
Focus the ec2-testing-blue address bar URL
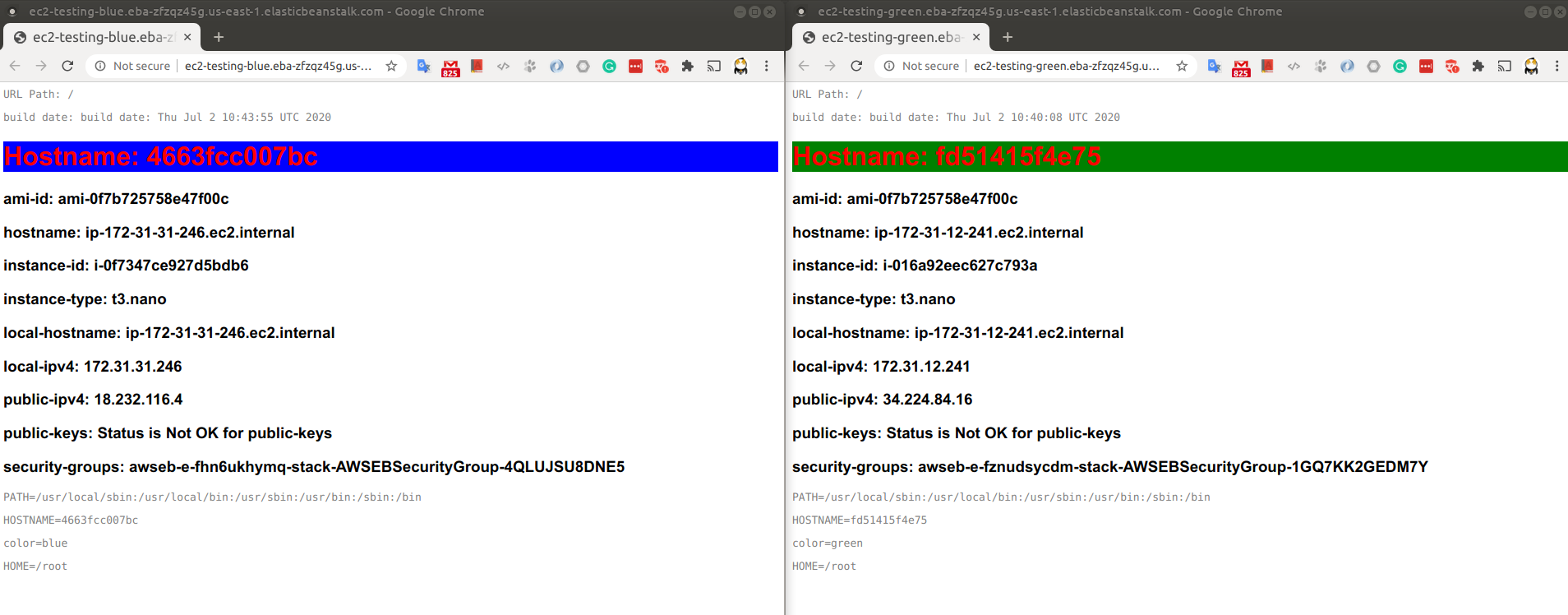[x=278, y=66]
